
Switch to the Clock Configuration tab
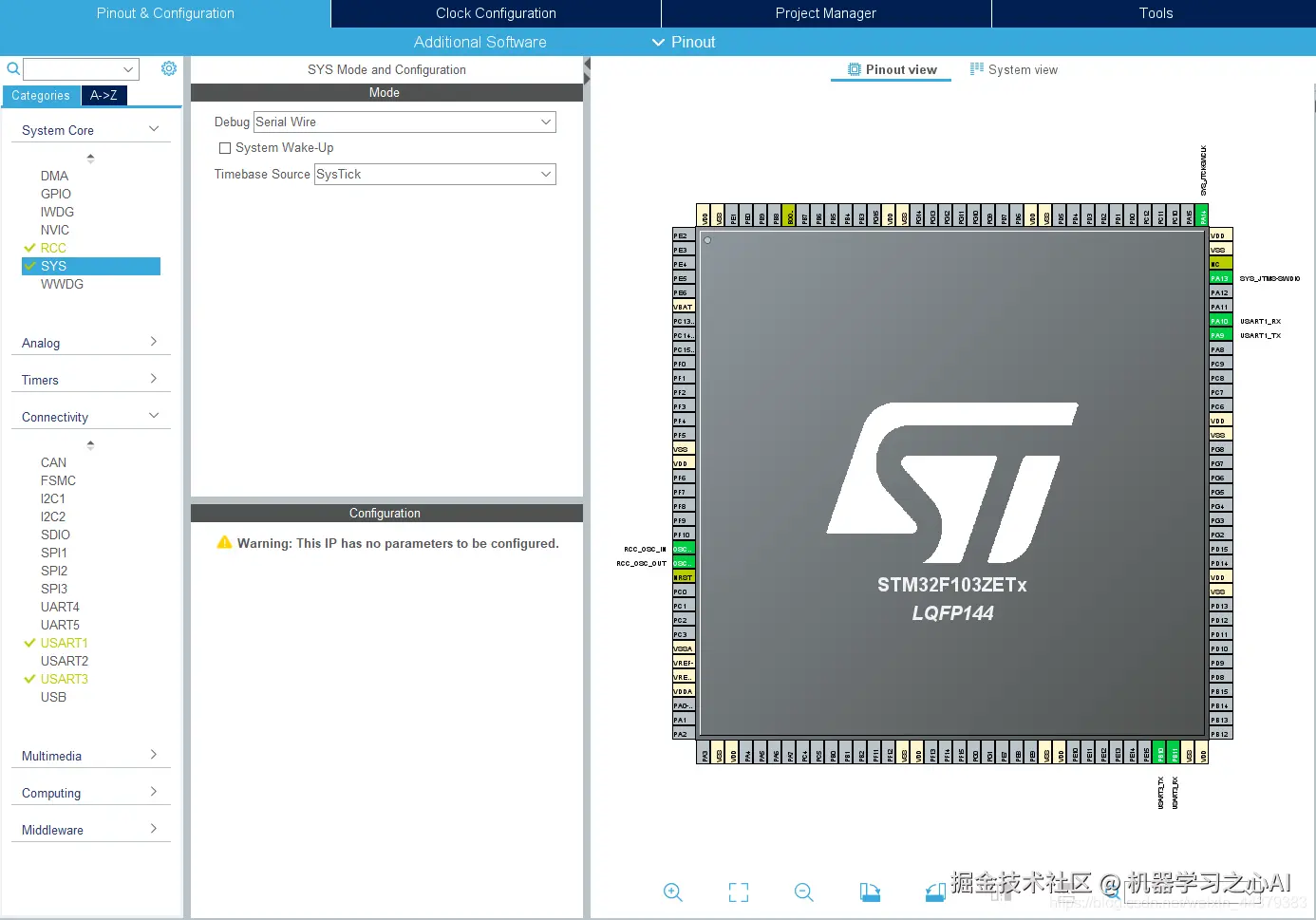coord(496,13)
